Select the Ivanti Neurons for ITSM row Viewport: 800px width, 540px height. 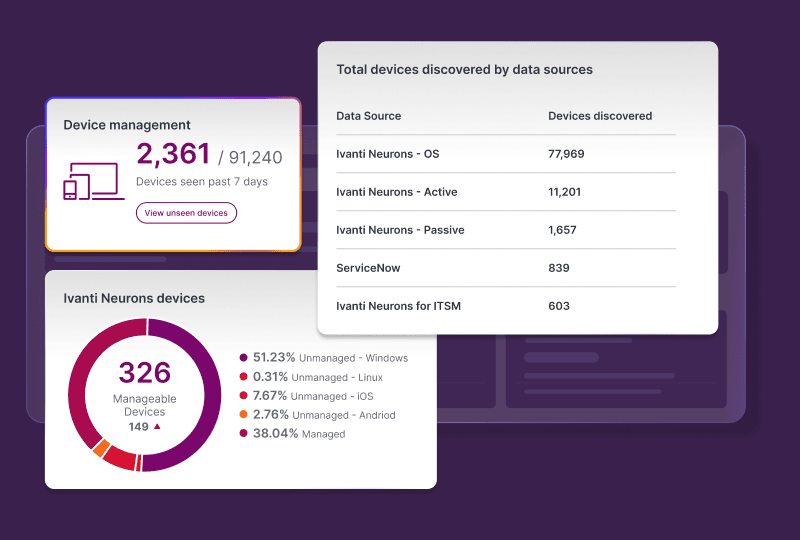tap(506, 306)
